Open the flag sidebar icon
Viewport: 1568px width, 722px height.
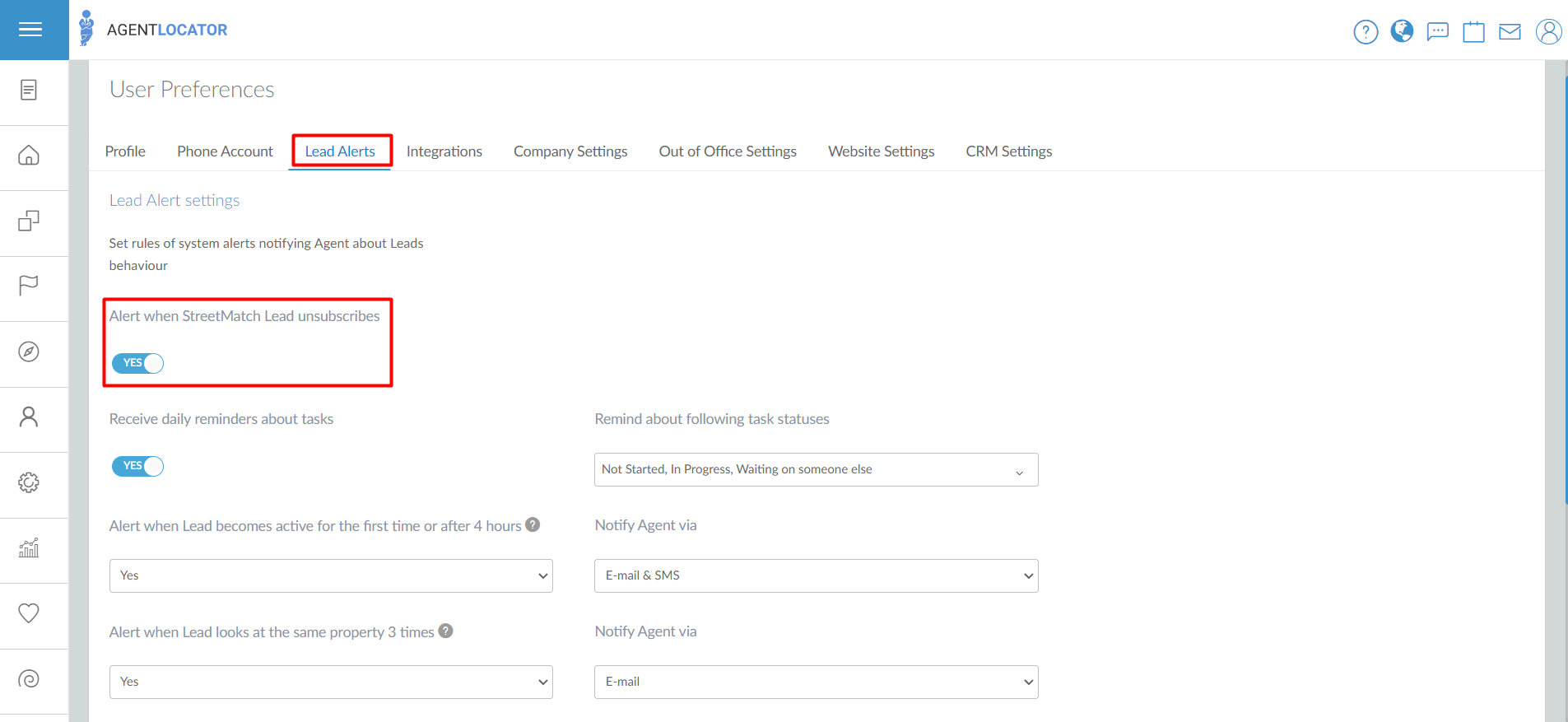(29, 286)
